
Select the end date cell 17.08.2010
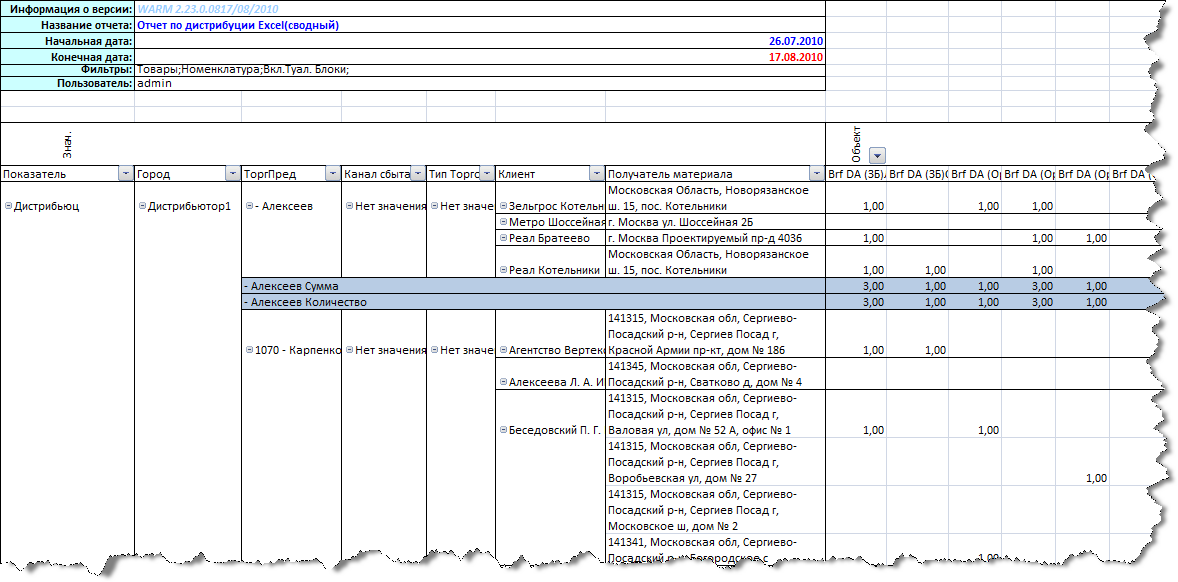[795, 58]
